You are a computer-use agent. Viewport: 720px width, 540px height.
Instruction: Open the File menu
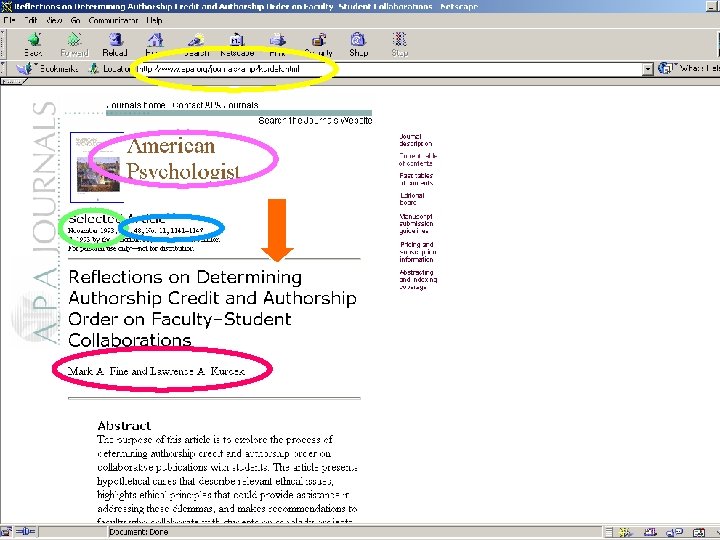pos(9,20)
